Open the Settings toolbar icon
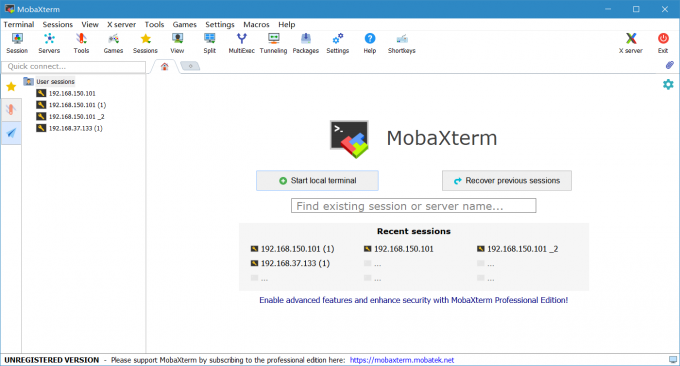Image resolution: width=680 pixels, height=366 pixels. click(x=338, y=43)
